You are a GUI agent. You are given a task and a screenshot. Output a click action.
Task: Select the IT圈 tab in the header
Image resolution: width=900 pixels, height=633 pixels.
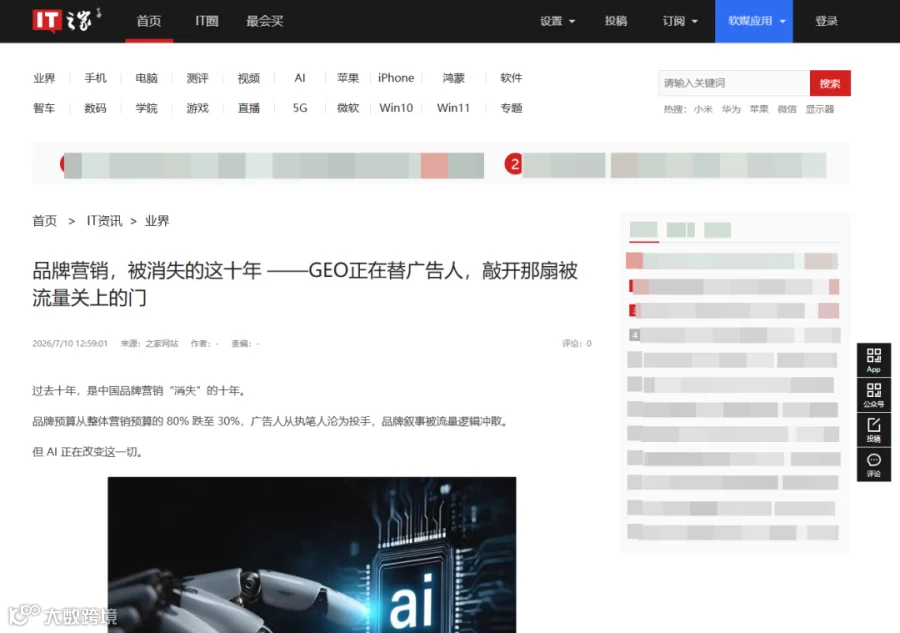pos(207,21)
